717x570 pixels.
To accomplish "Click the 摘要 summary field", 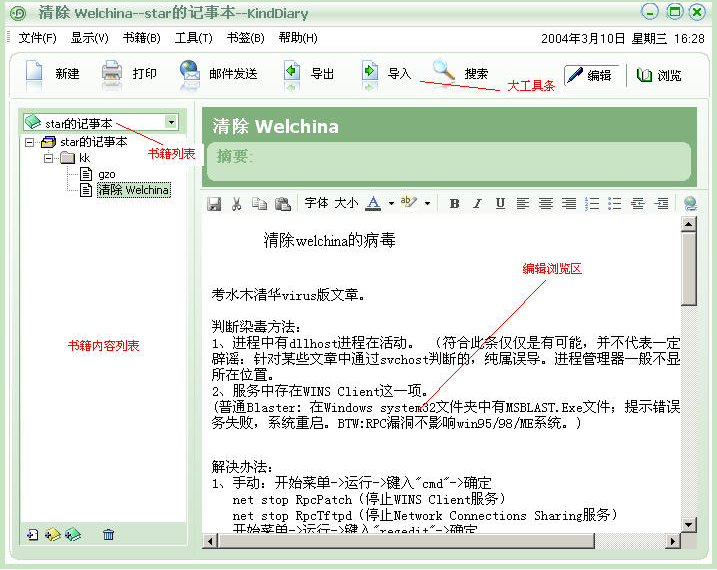I will coord(449,161).
